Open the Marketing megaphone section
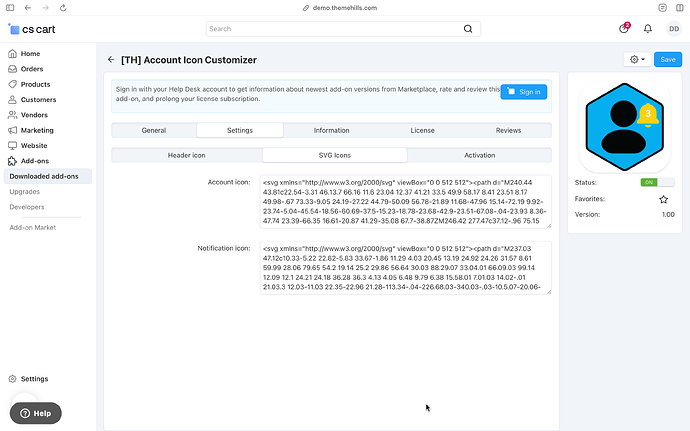This screenshot has height=431, width=690. (x=37, y=130)
